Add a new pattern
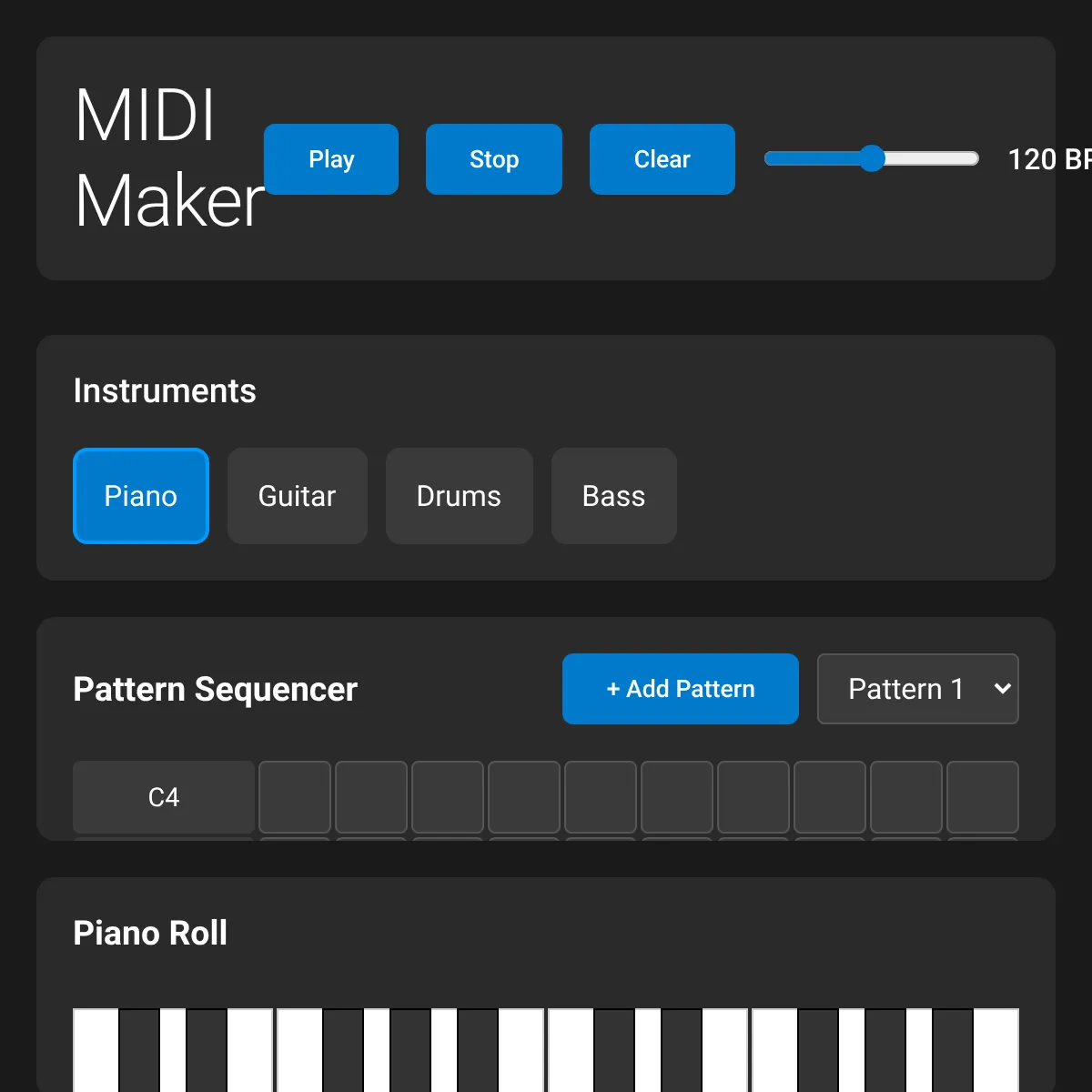Screen dimensions: 1092x1092 (x=680, y=689)
